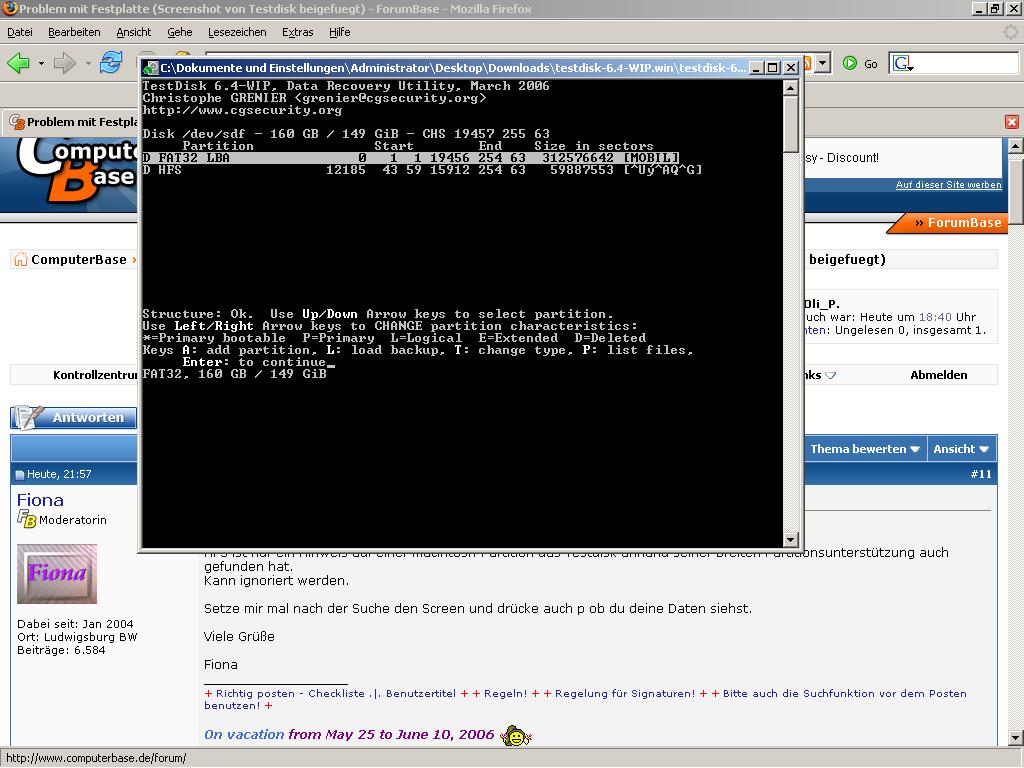Image resolution: width=1024 pixels, height=768 pixels.
Task: Open the 'Benutzertitel' signature link
Action: tap(421, 694)
